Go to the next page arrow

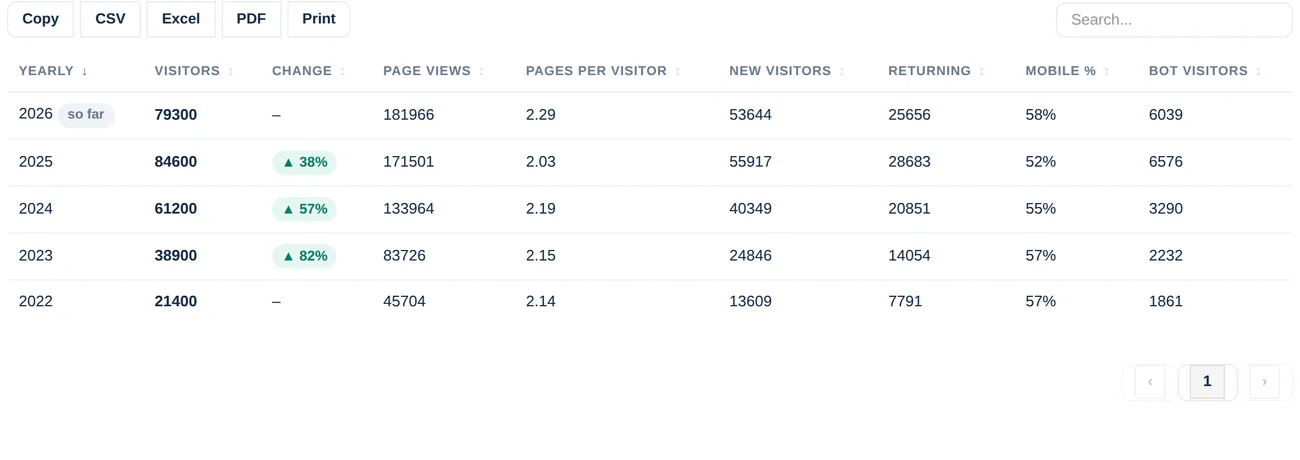1264,382
